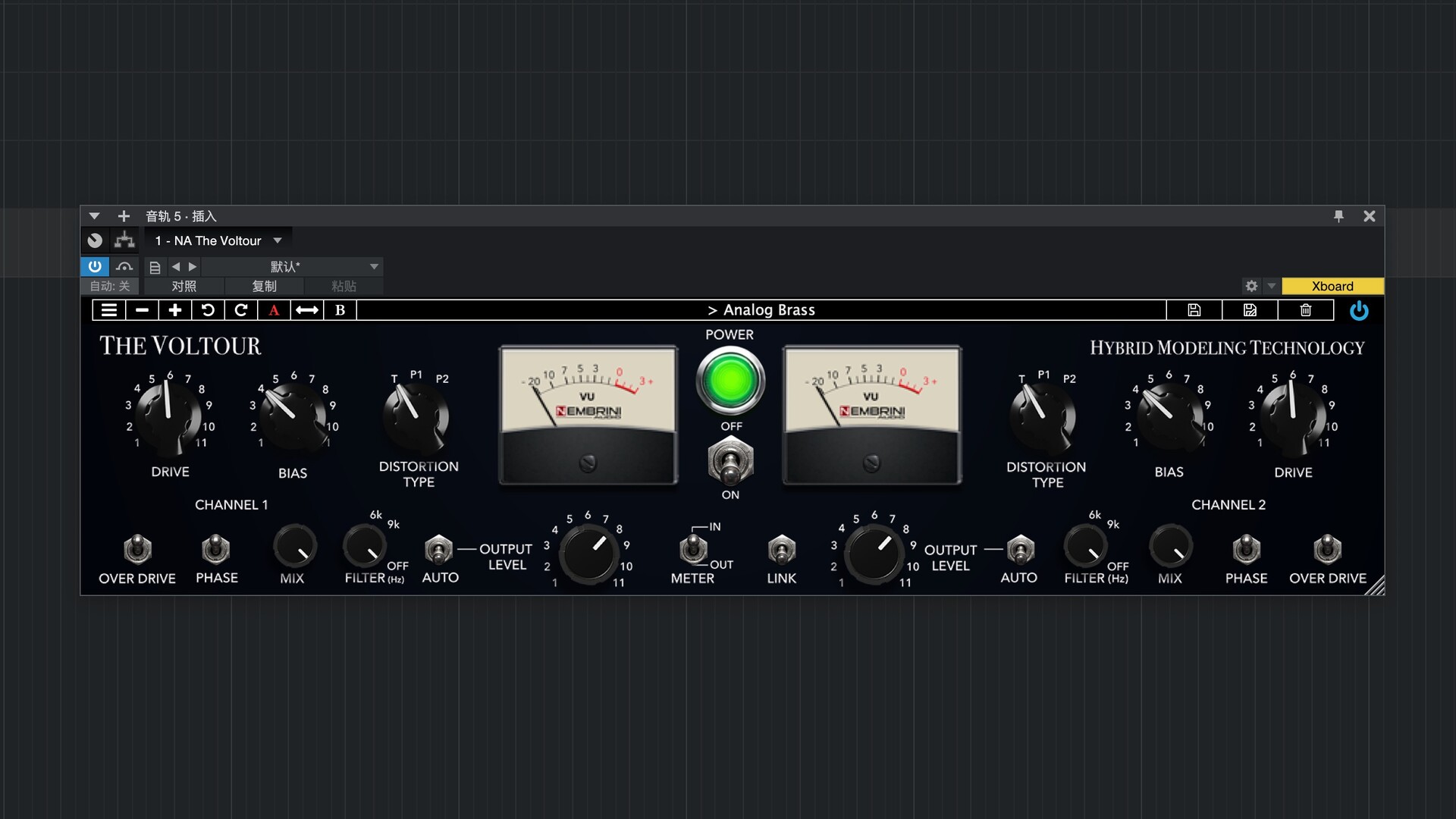
Task: Click Channel 2 DRIVE knob
Action: pyautogui.click(x=1293, y=416)
